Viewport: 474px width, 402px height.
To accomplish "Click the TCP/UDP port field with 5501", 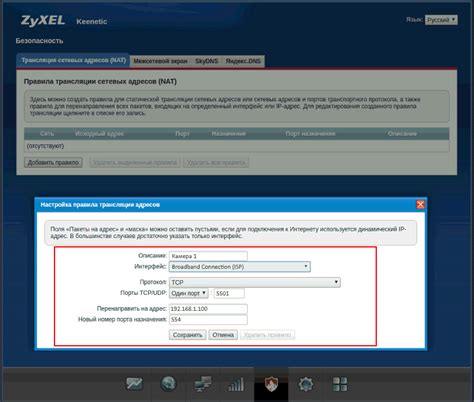I will 229,293.
